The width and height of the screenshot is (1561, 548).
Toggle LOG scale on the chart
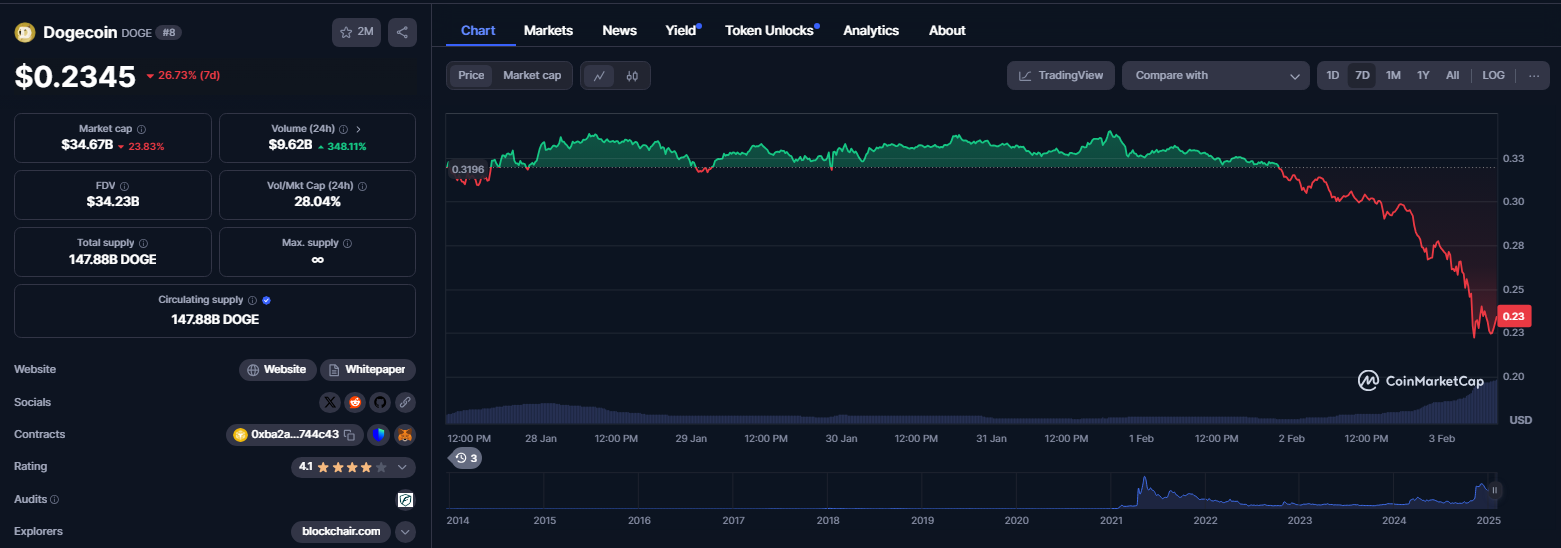coord(1493,76)
